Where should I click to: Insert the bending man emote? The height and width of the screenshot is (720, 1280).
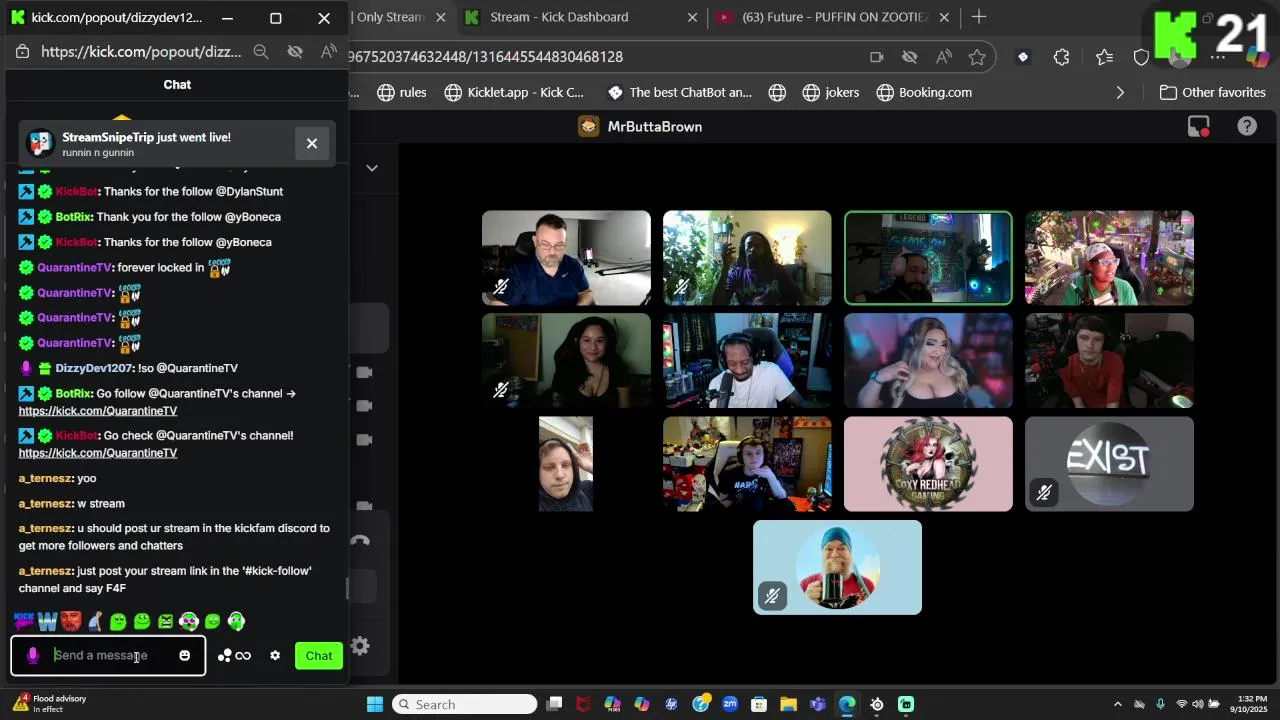95,621
